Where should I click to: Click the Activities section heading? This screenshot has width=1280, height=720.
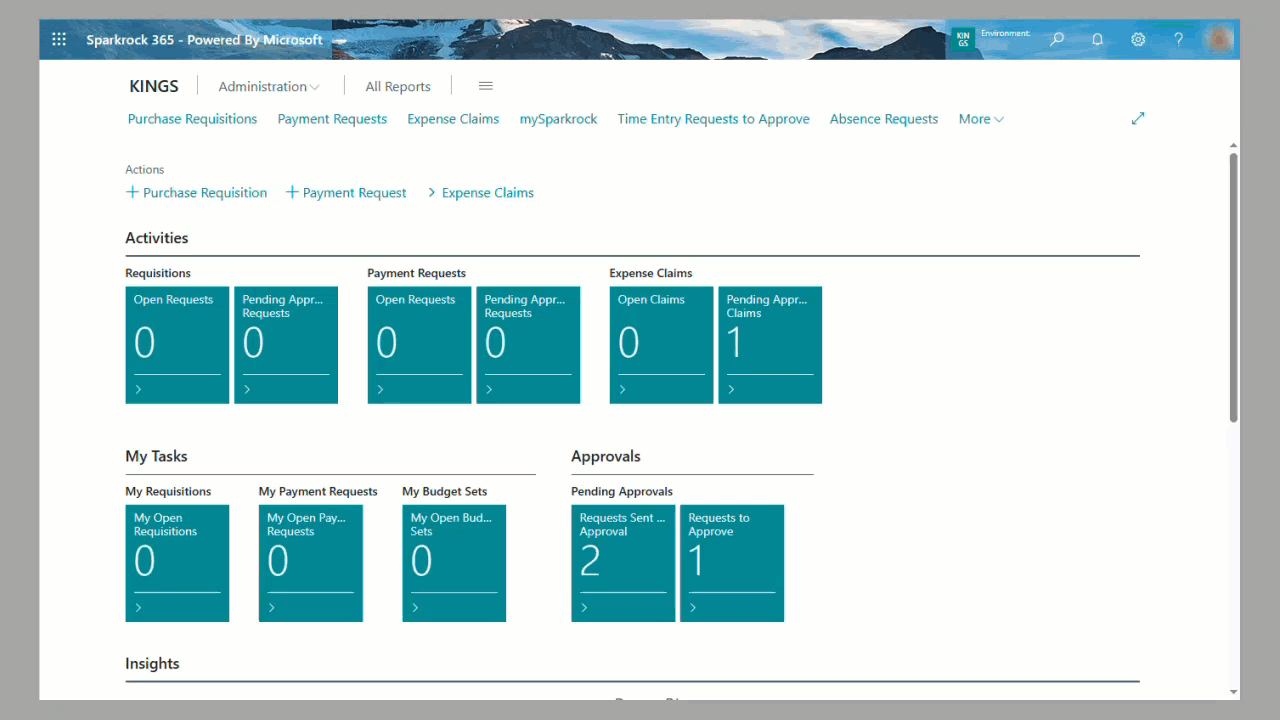pos(157,238)
